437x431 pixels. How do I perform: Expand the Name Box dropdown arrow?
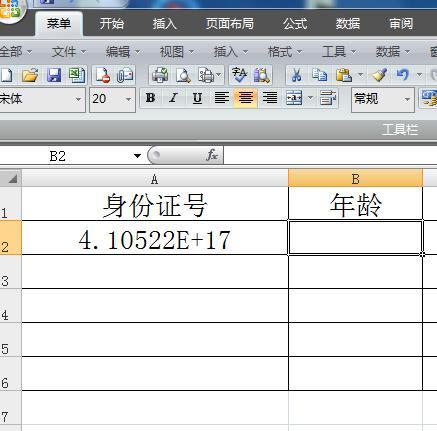coord(137,156)
